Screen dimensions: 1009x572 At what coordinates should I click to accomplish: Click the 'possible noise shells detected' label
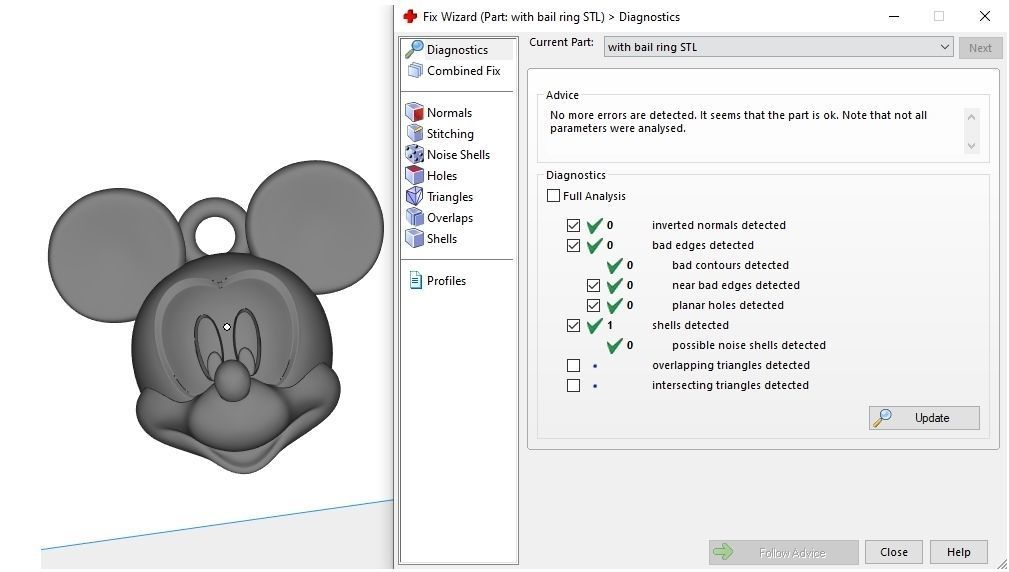pyautogui.click(x=748, y=346)
